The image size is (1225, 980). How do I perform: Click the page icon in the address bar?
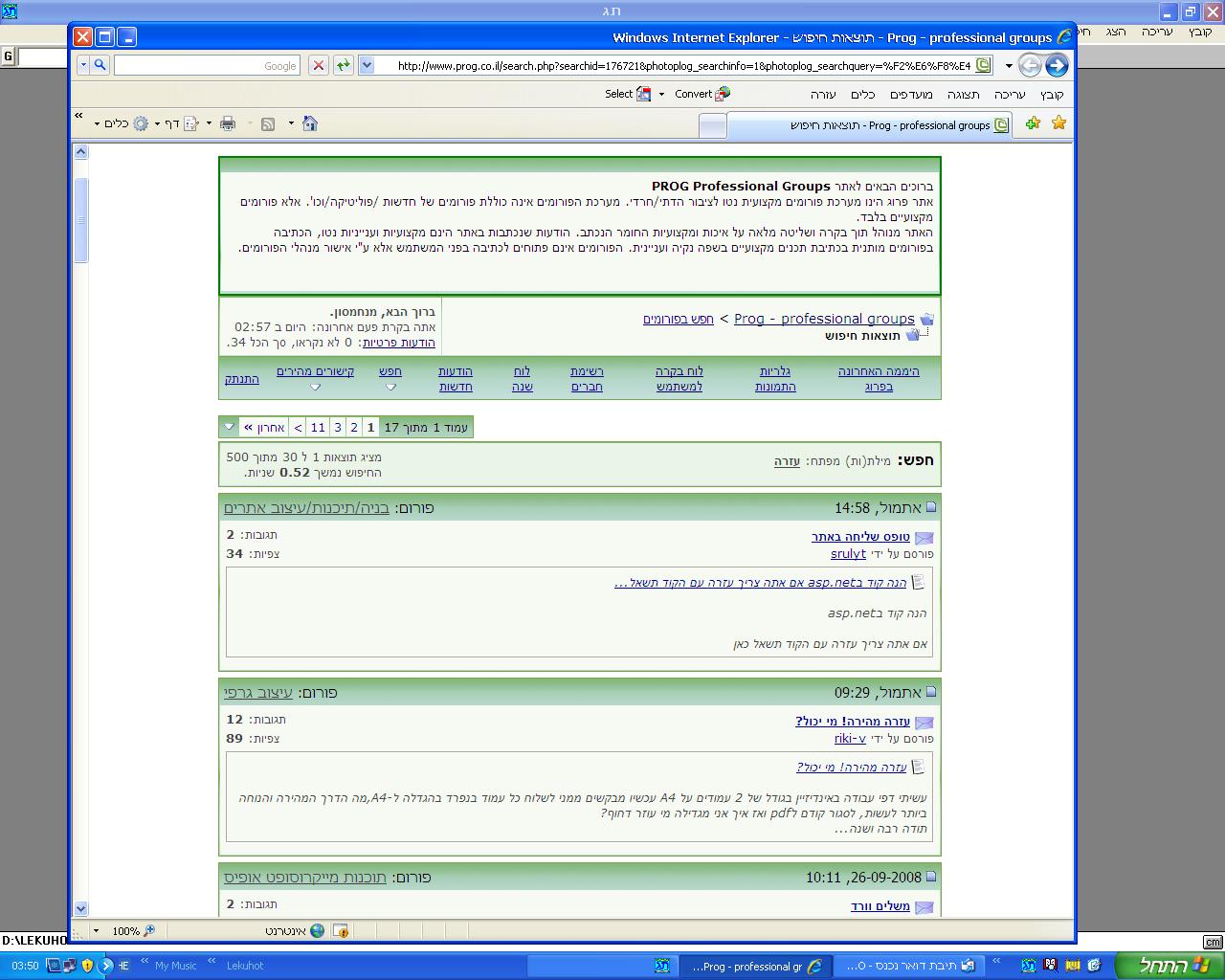pos(983,65)
